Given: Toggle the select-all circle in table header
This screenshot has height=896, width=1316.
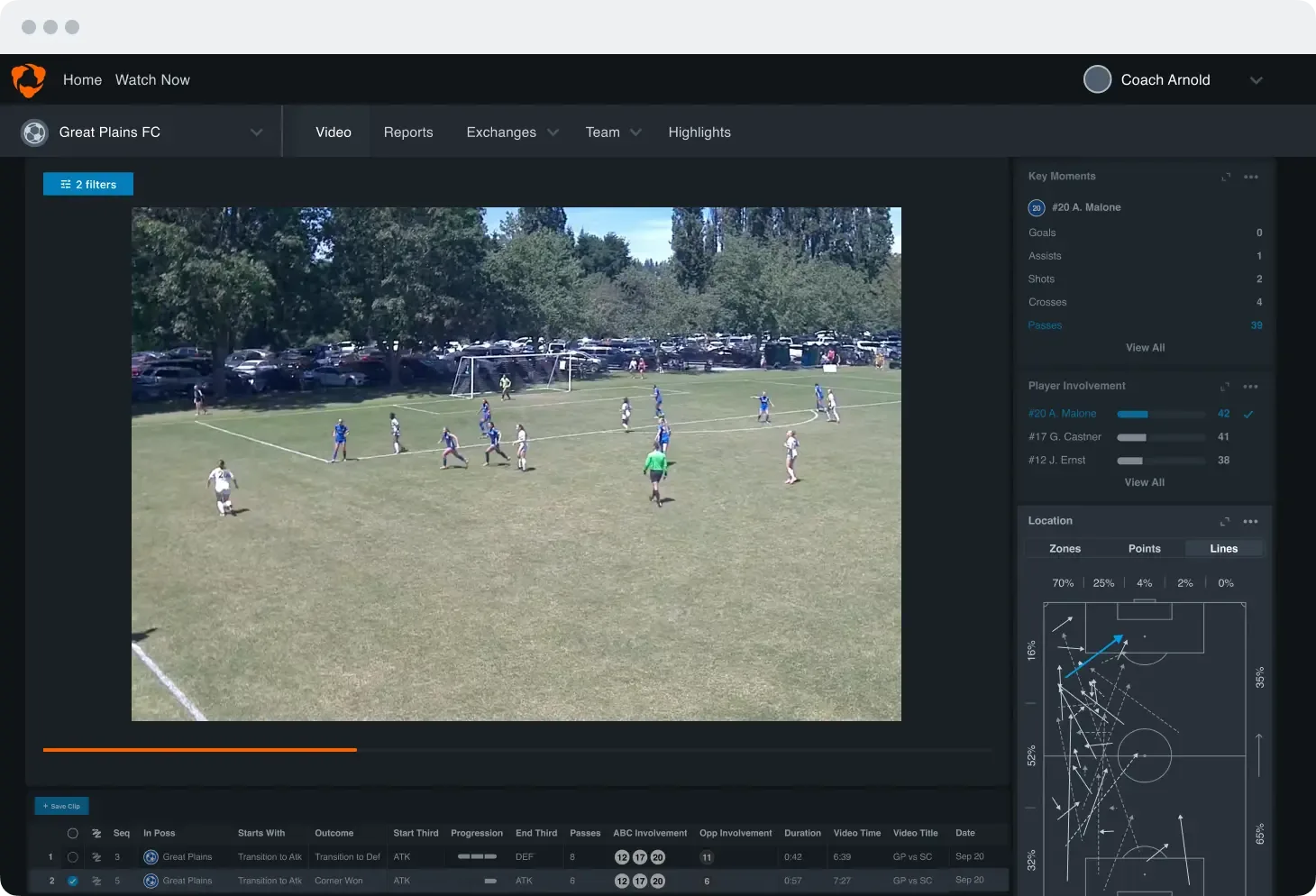Looking at the screenshot, I should click(73, 834).
